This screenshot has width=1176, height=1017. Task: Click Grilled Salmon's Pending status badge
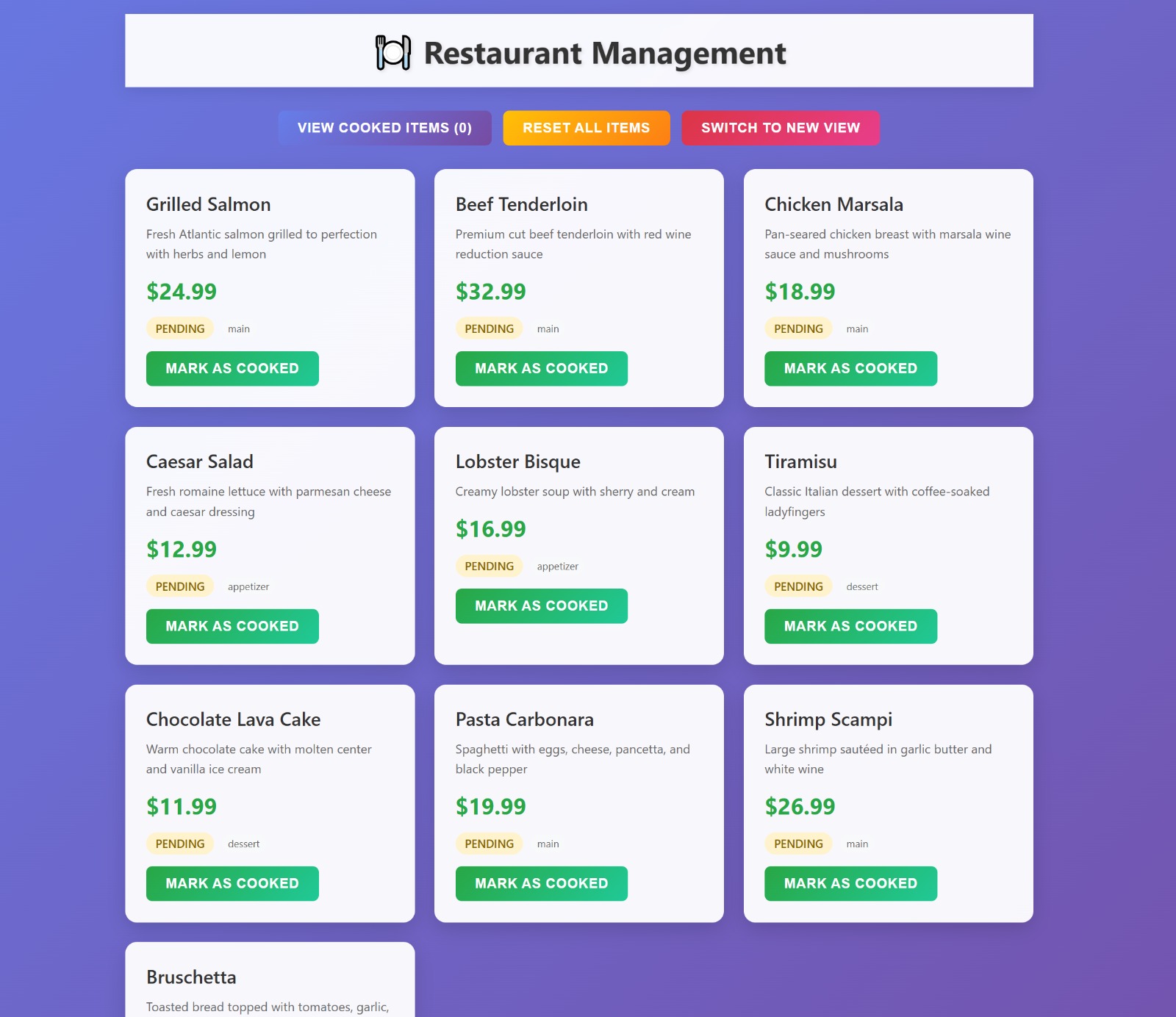pyautogui.click(x=180, y=328)
